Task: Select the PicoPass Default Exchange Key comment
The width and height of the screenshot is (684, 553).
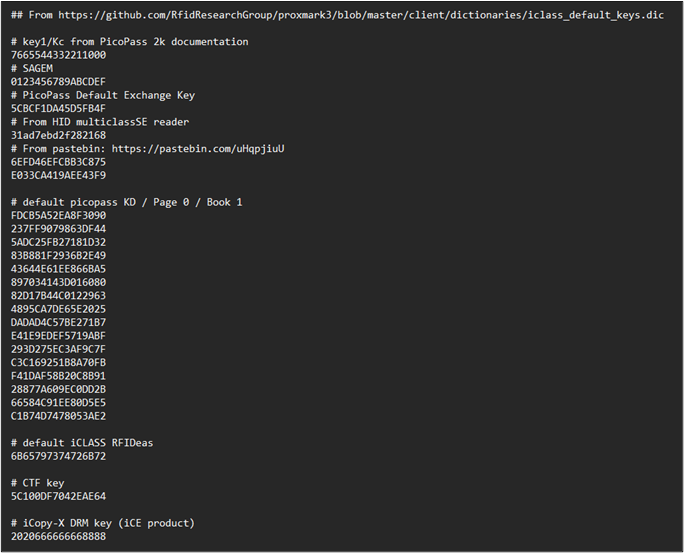Action: [103, 96]
